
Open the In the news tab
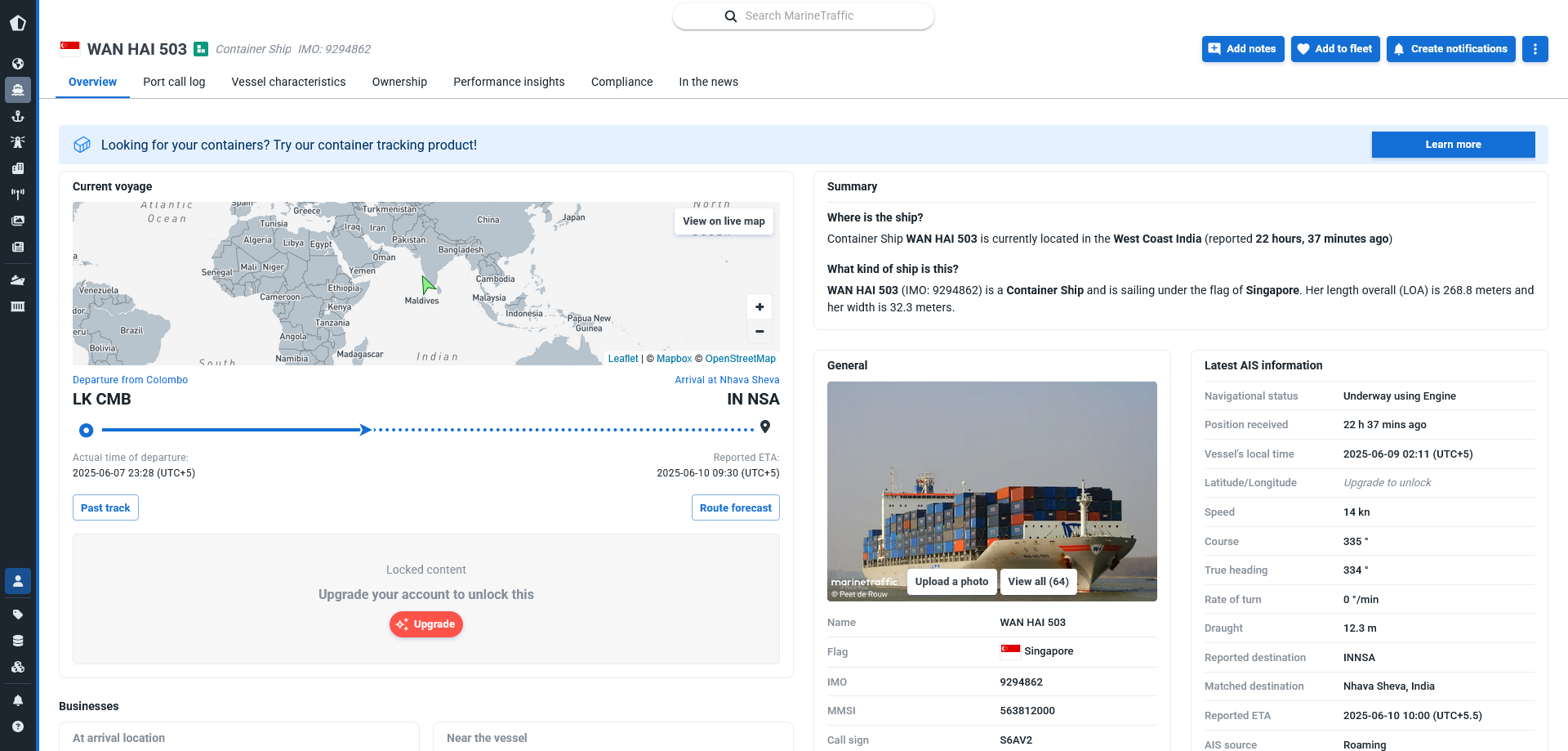click(708, 82)
